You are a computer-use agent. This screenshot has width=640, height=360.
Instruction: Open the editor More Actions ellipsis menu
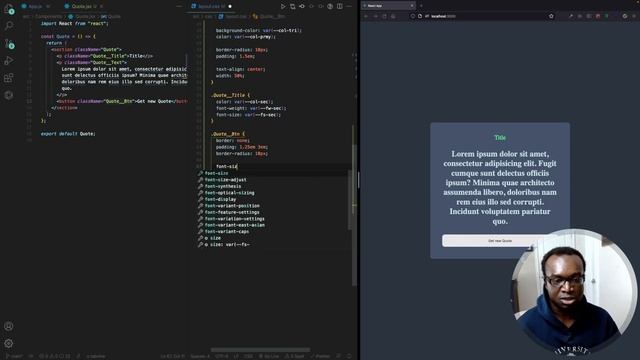[x=349, y=6]
